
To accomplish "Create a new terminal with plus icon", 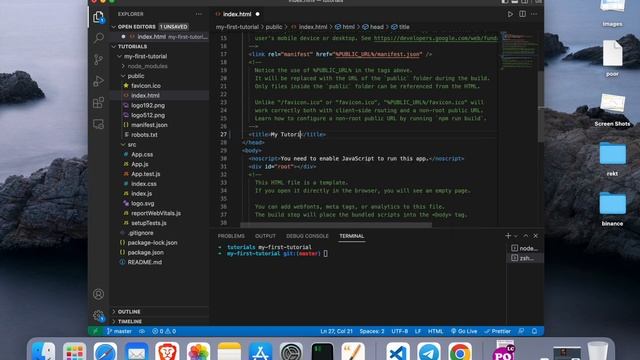I will 508,236.
